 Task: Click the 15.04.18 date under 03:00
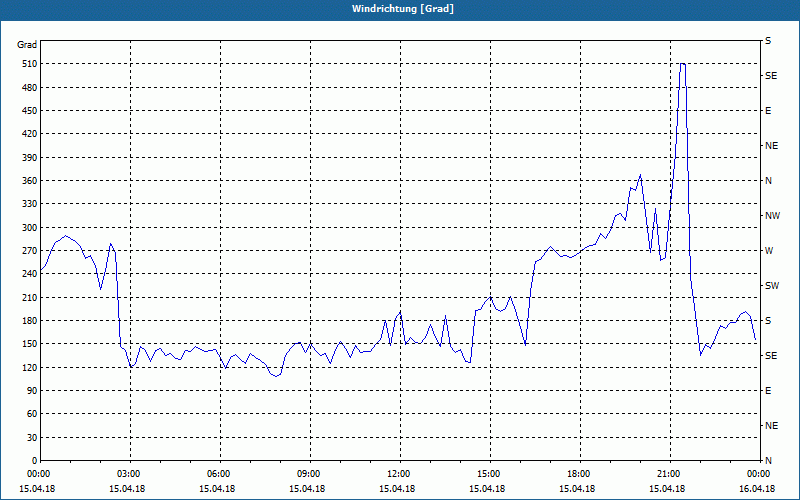click(127, 489)
